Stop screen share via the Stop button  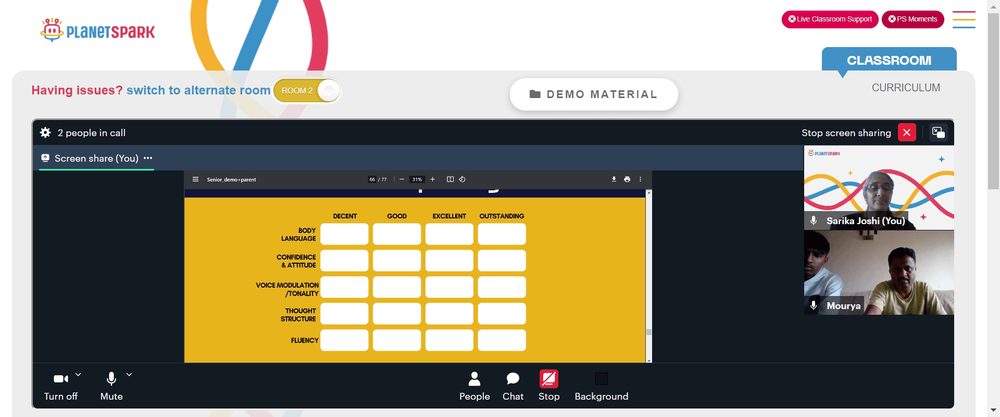[548, 386]
